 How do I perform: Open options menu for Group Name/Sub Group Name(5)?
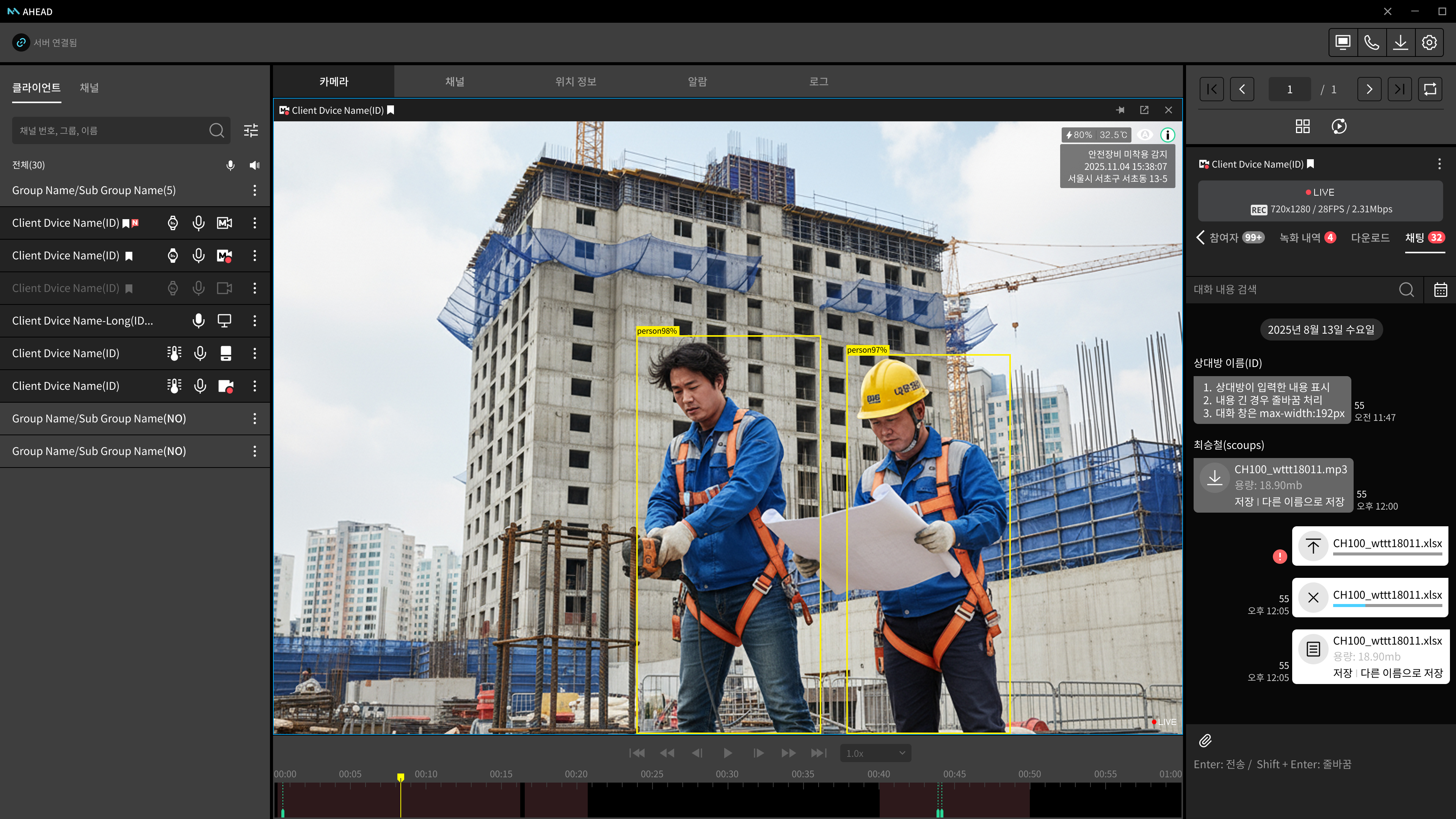click(255, 190)
